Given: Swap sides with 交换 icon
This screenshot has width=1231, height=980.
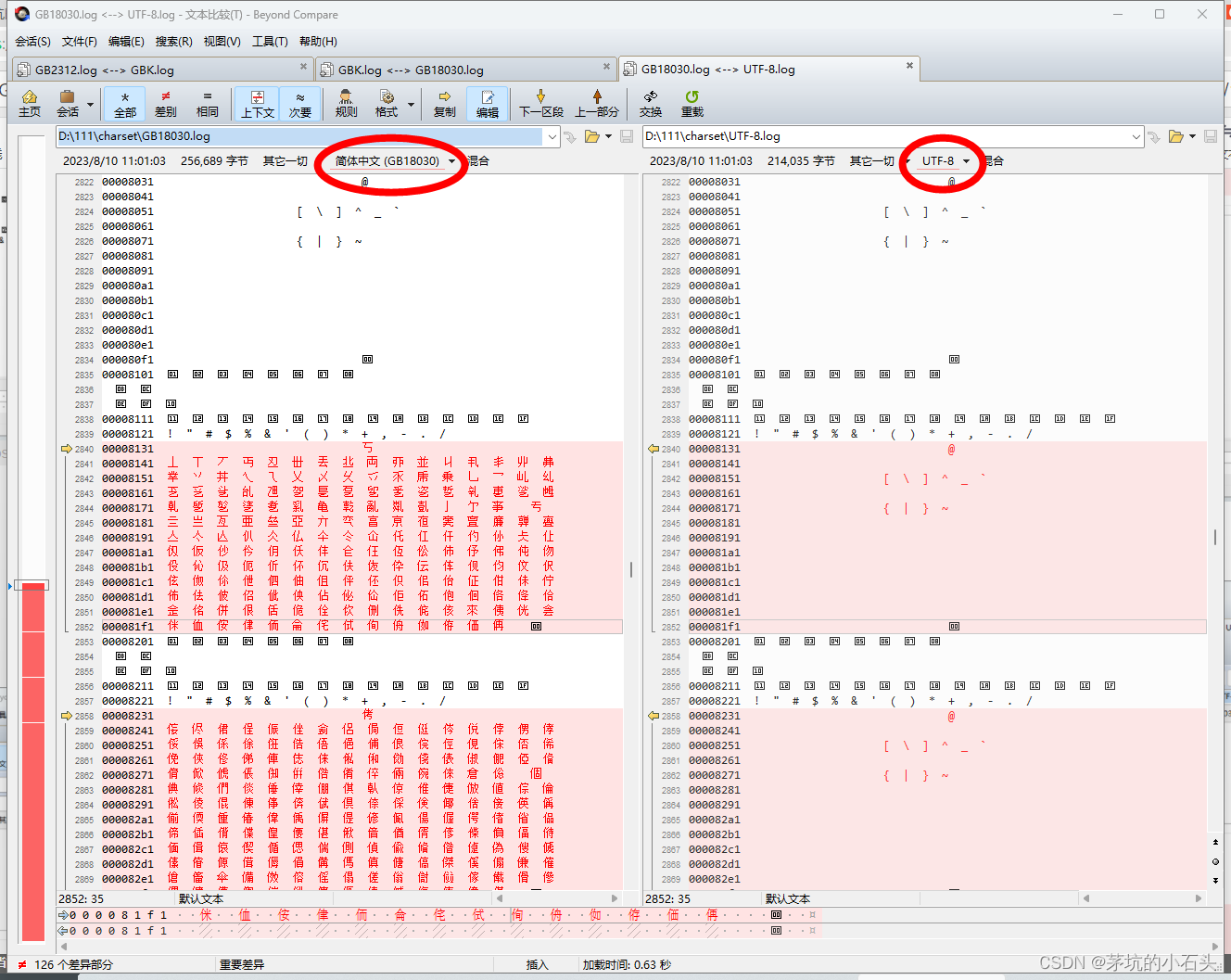Looking at the screenshot, I should 651,103.
